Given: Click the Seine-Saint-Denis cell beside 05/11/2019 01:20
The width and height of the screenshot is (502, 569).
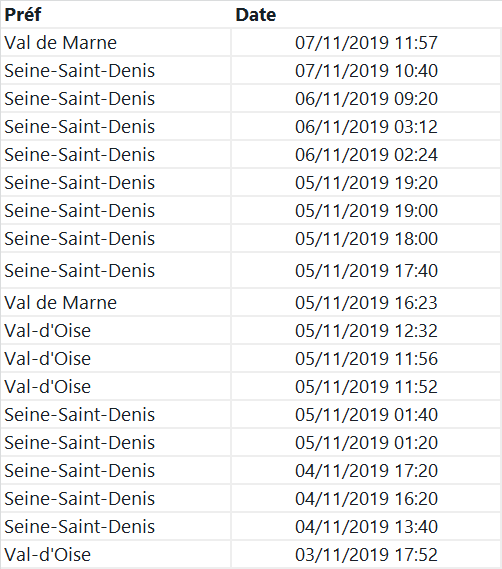Looking at the screenshot, I should click(x=116, y=442).
